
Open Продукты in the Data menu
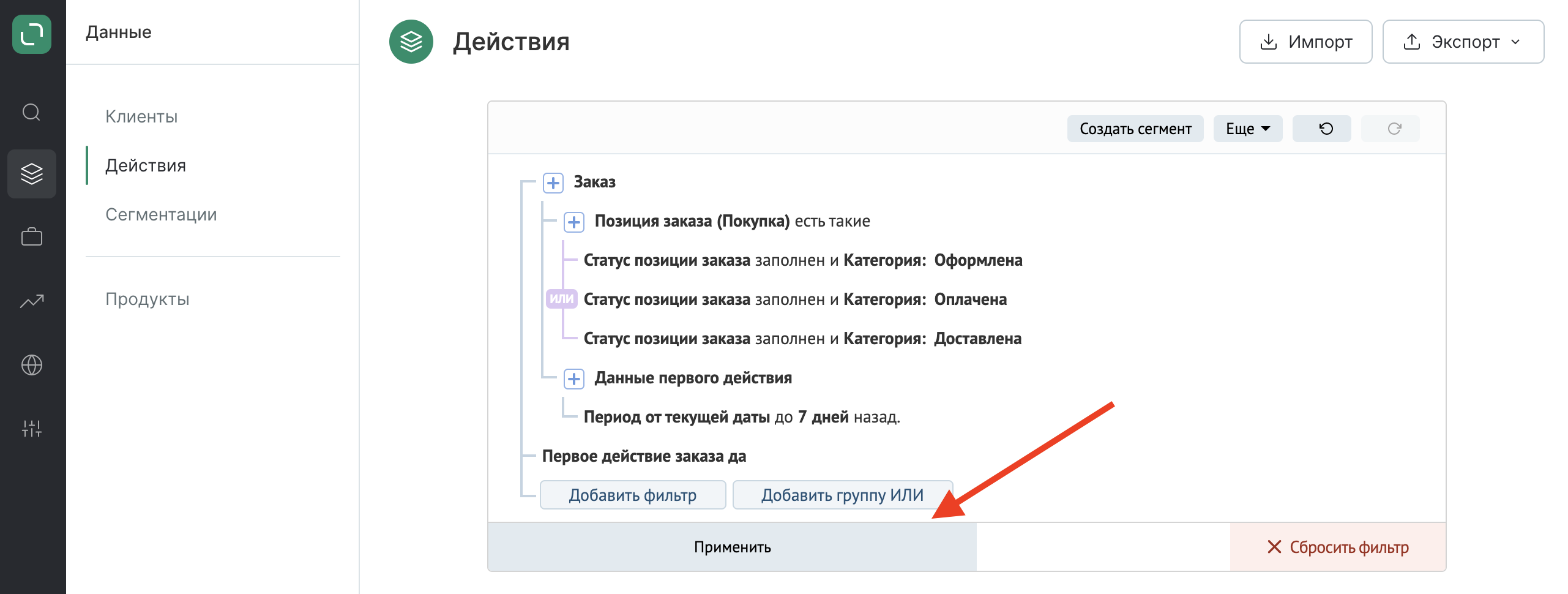point(147,299)
